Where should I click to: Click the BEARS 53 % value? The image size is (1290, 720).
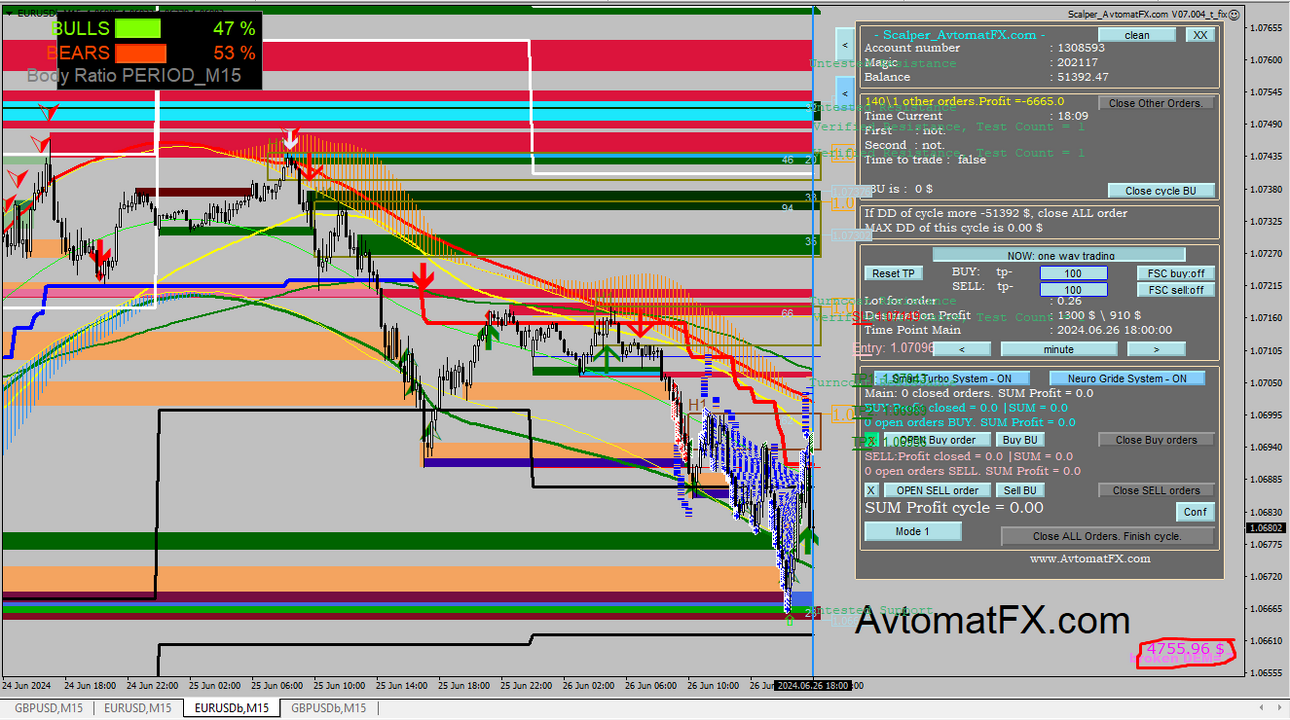(234, 53)
